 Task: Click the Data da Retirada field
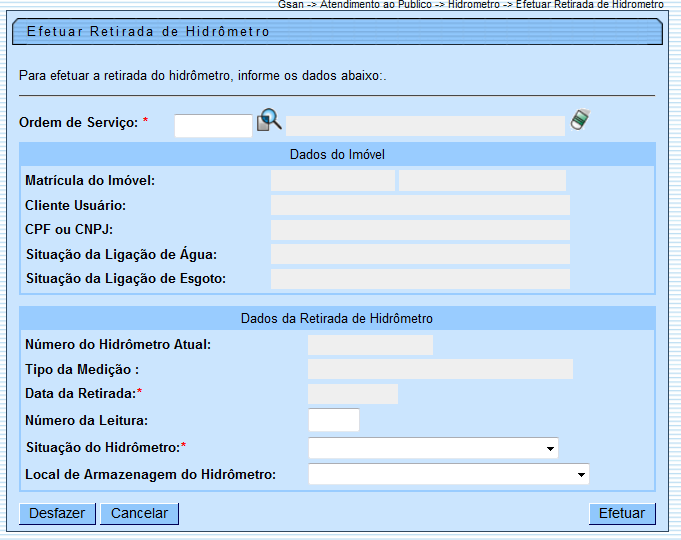[x=353, y=394]
